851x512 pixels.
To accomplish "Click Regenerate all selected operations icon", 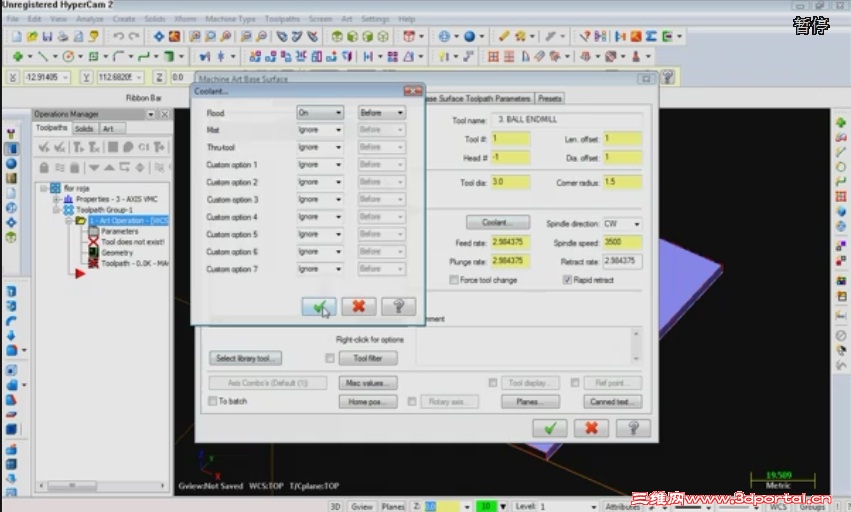I will tap(79, 147).
